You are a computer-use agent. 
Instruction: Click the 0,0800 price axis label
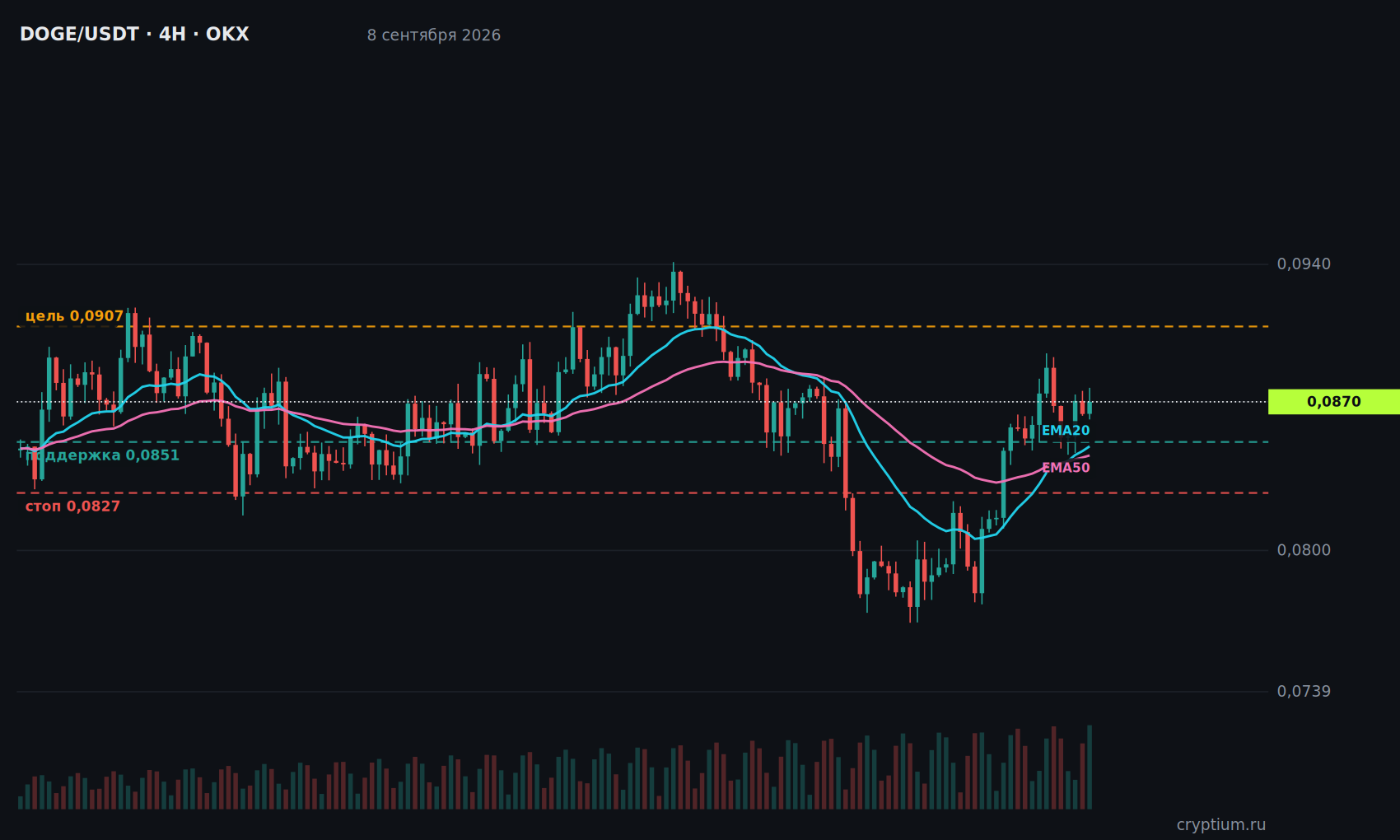(1304, 550)
